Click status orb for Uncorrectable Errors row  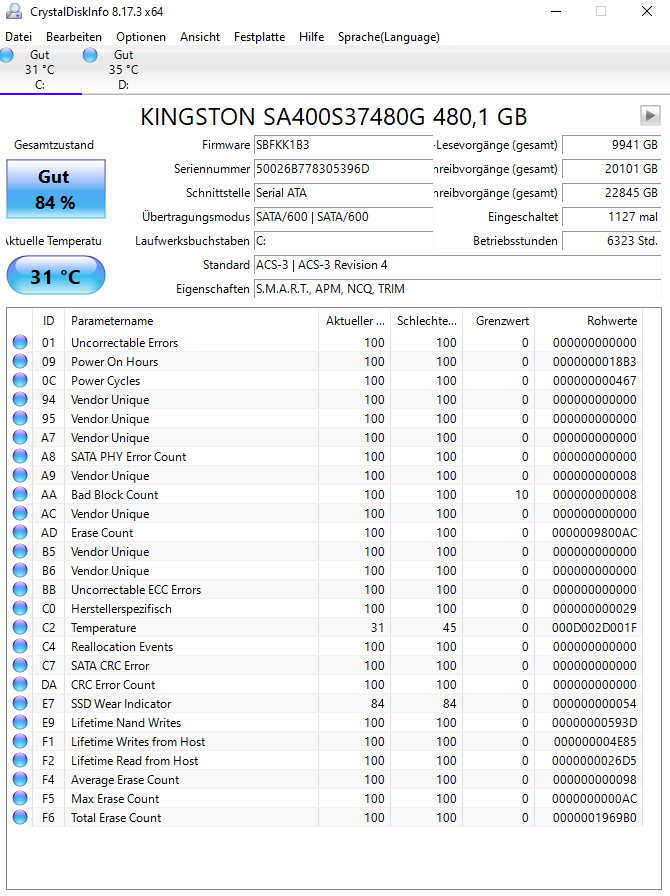(20, 342)
